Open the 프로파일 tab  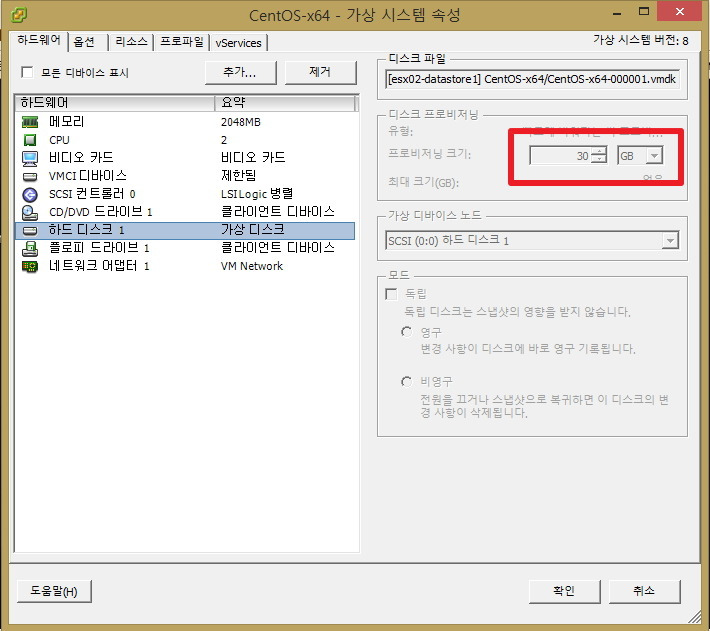pyautogui.click(x=182, y=42)
